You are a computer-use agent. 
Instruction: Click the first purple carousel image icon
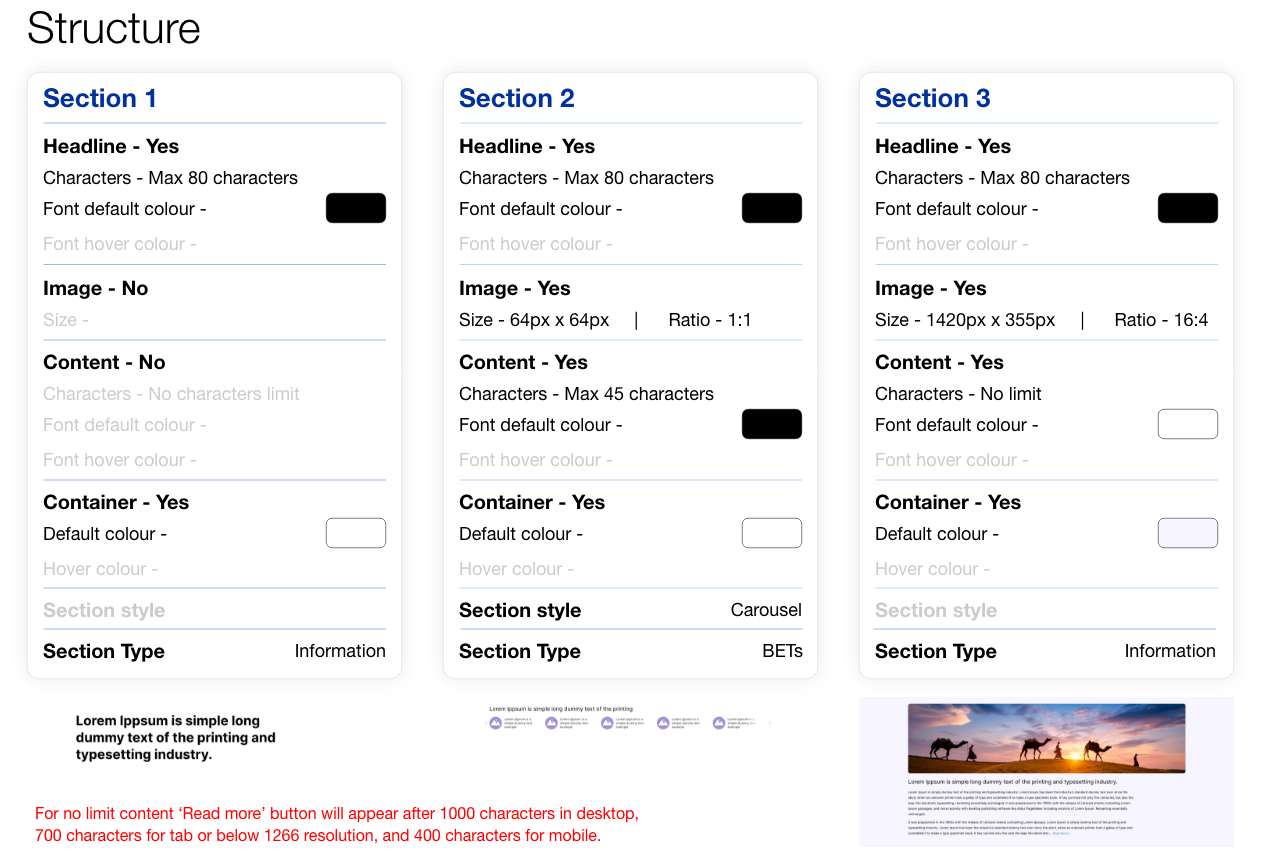(x=496, y=723)
